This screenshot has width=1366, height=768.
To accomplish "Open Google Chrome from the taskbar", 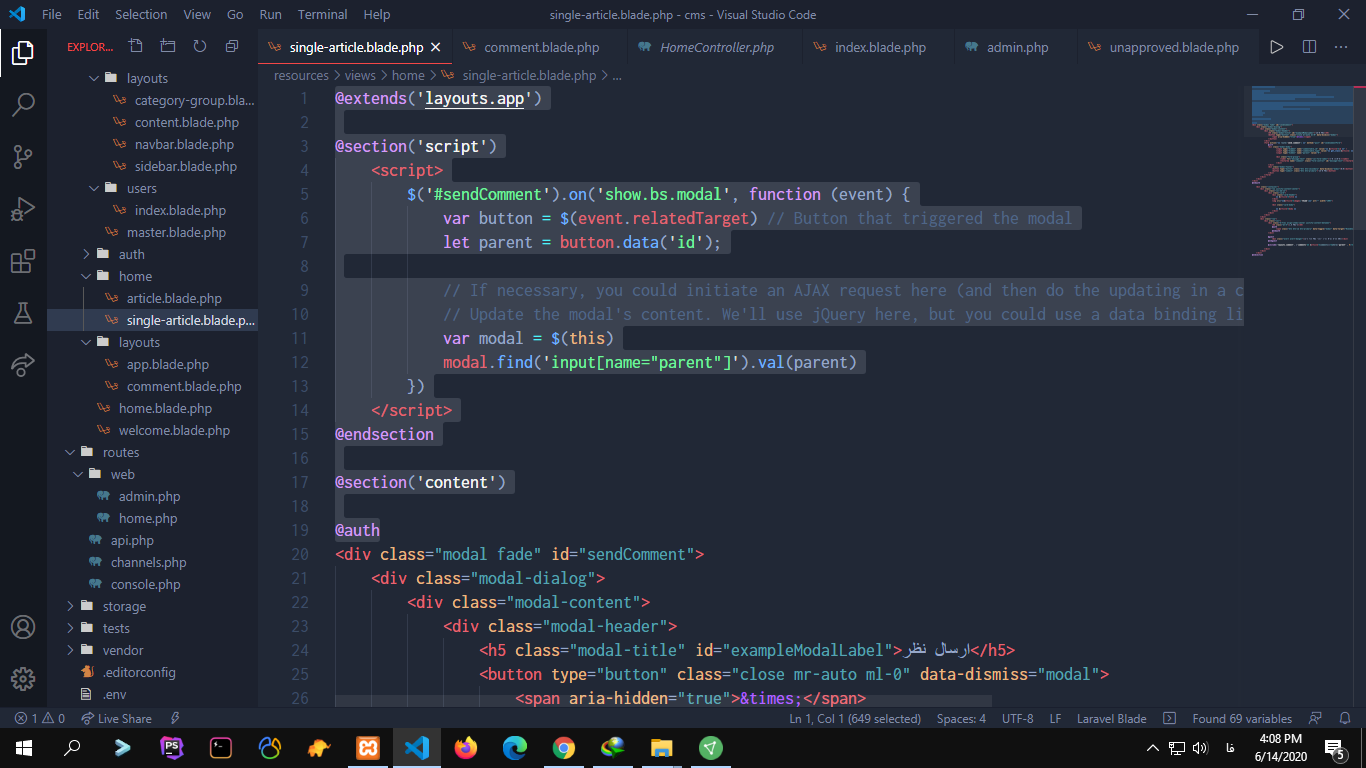I will (x=564, y=747).
